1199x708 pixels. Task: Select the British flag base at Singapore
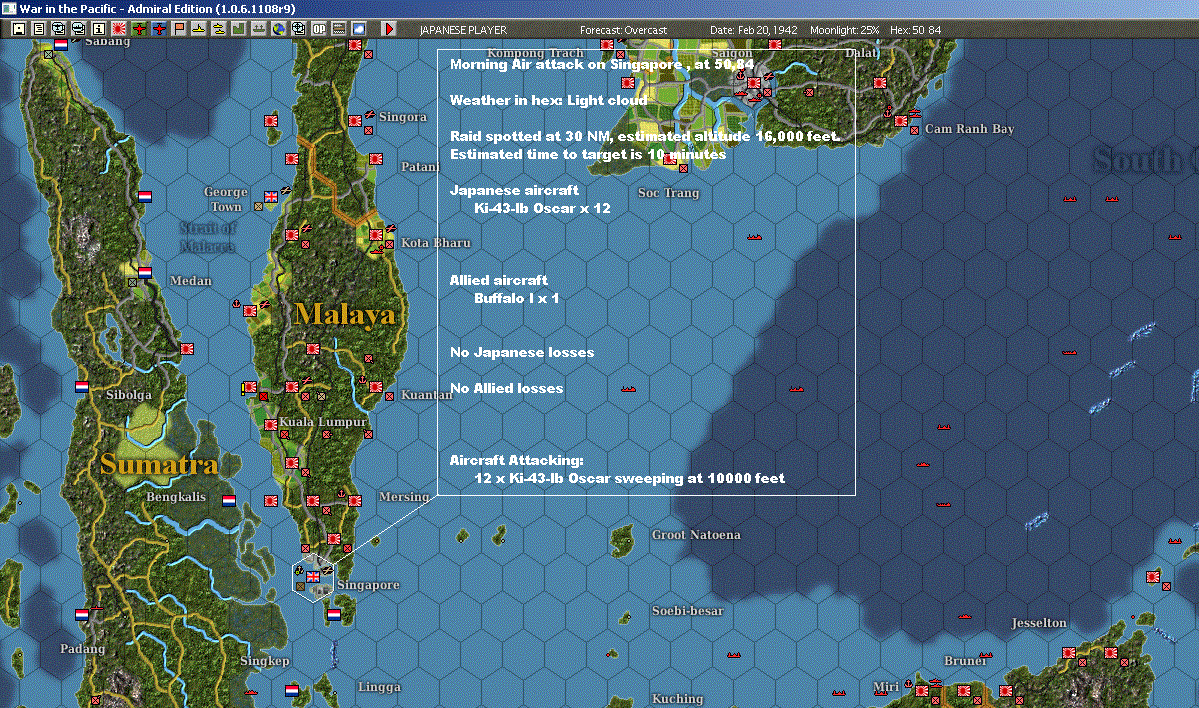click(x=314, y=577)
